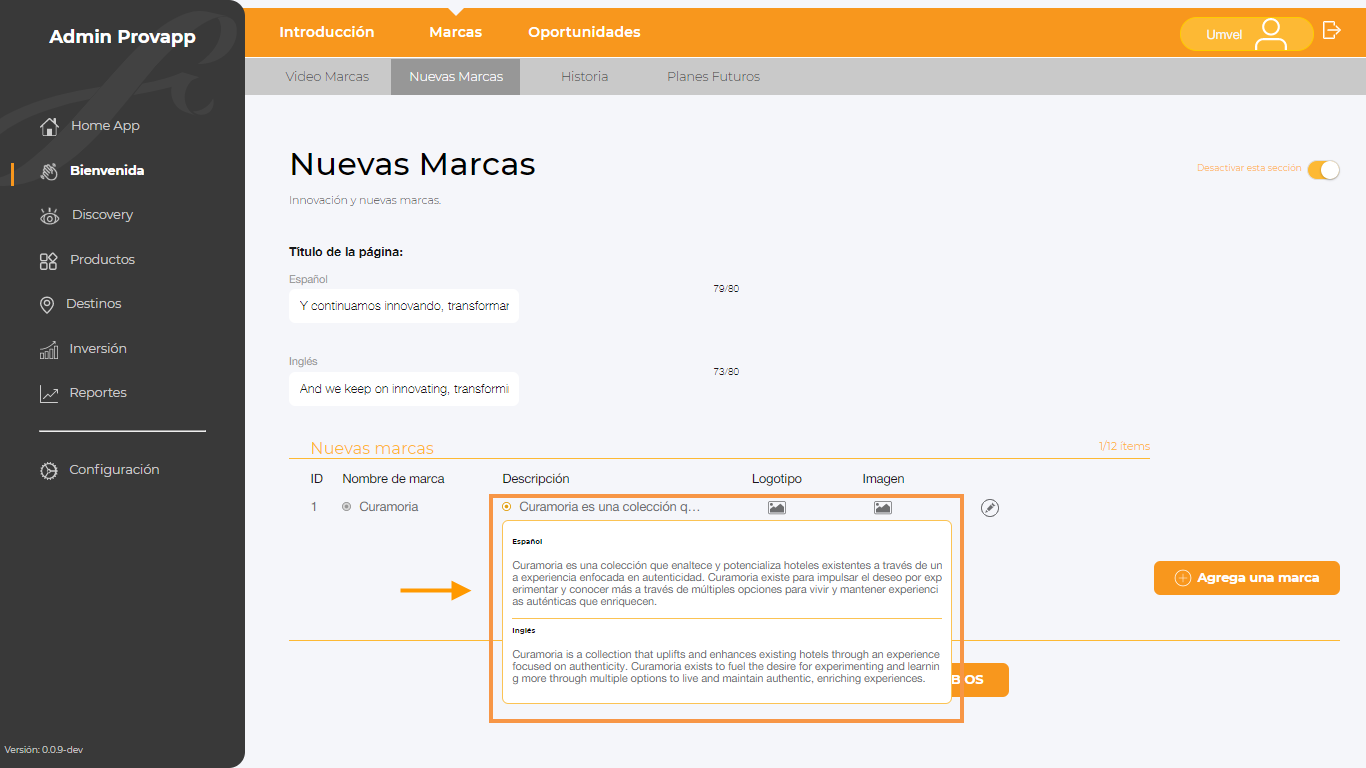This screenshot has height=768, width=1366.
Task: Click the Bienvenida waving hand icon
Action: pyautogui.click(x=49, y=171)
